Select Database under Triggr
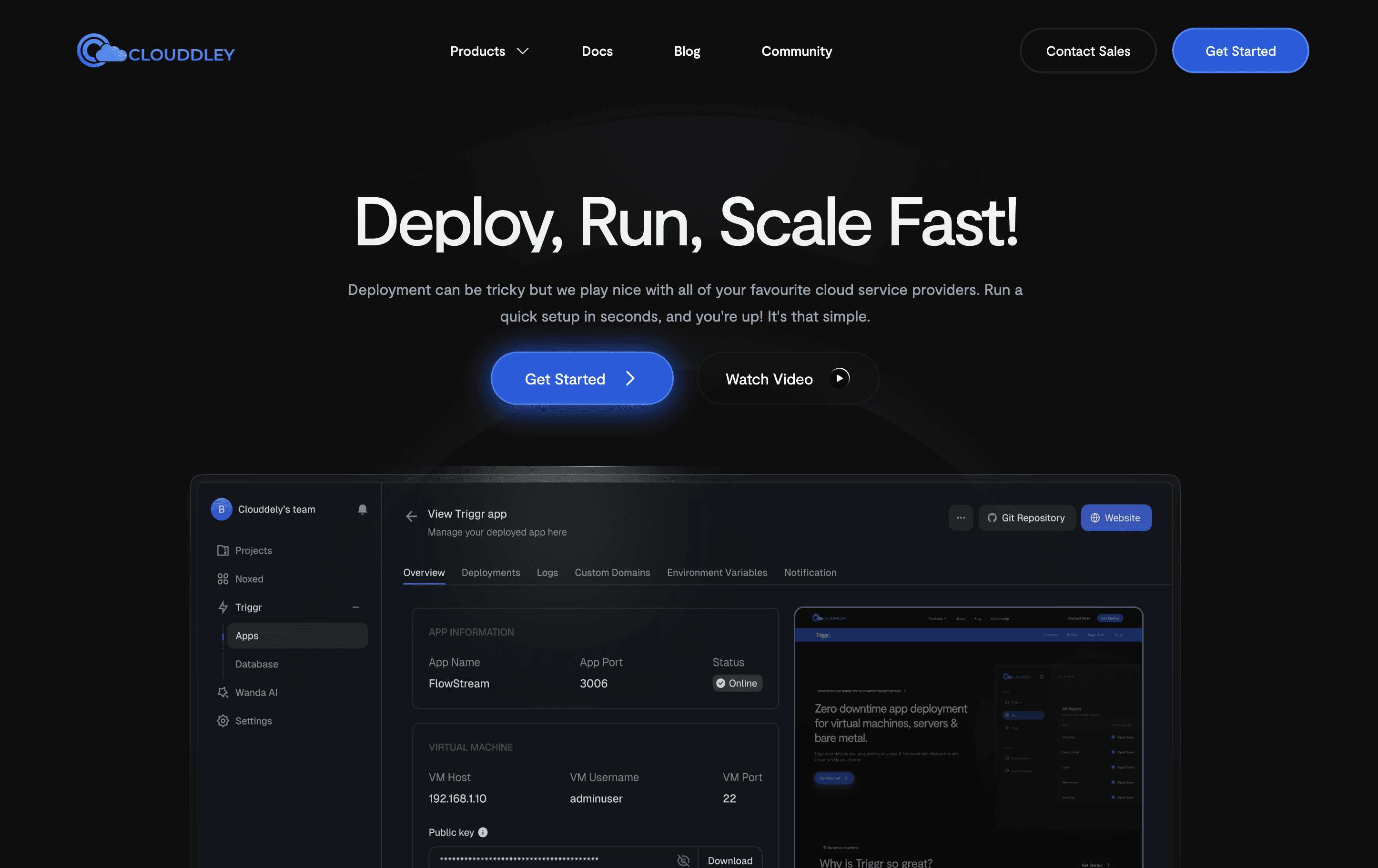Viewport: 1378px width, 868px height. [x=256, y=664]
